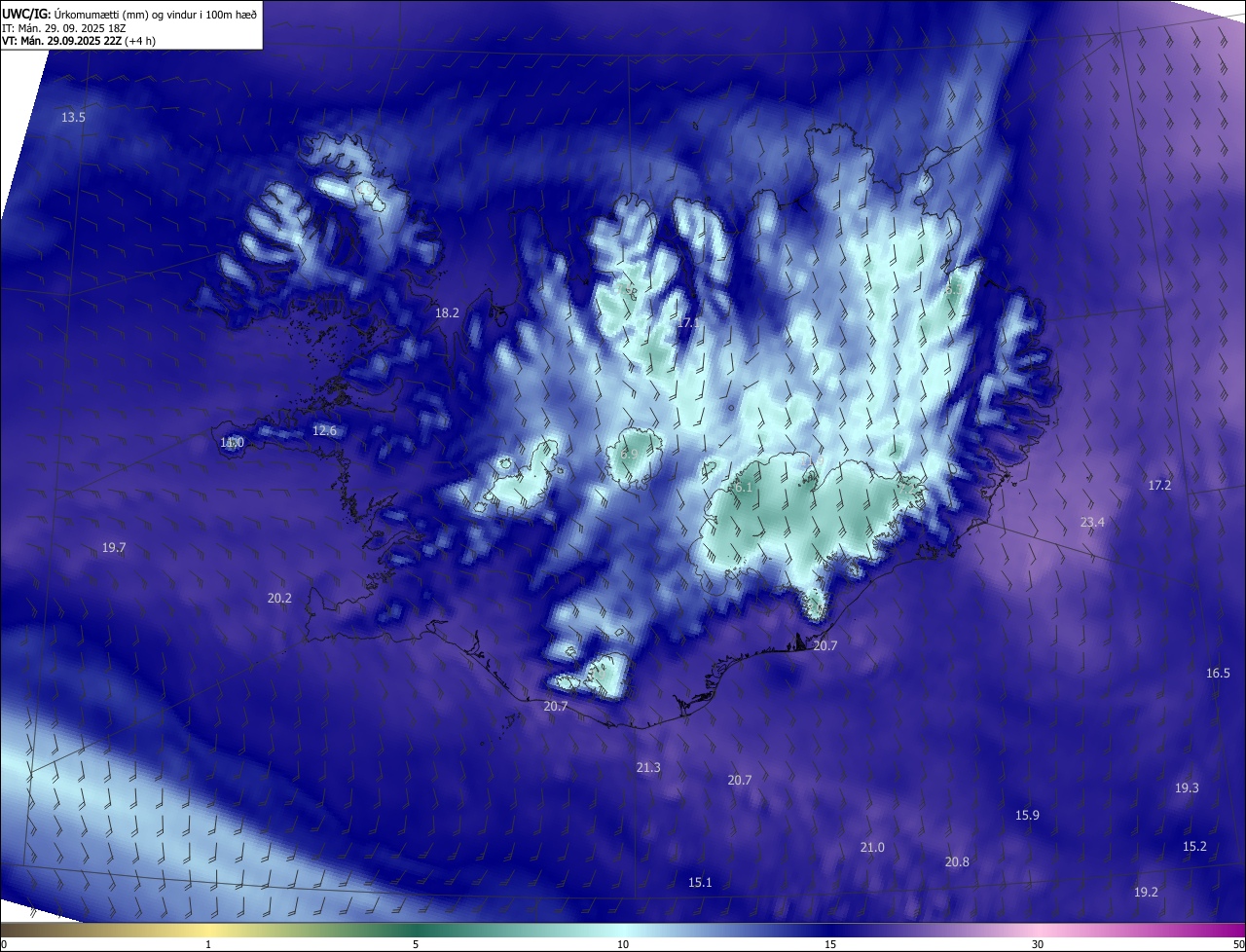Click the 15 tick on the color scale
The height and width of the screenshot is (952, 1246).
830,944
